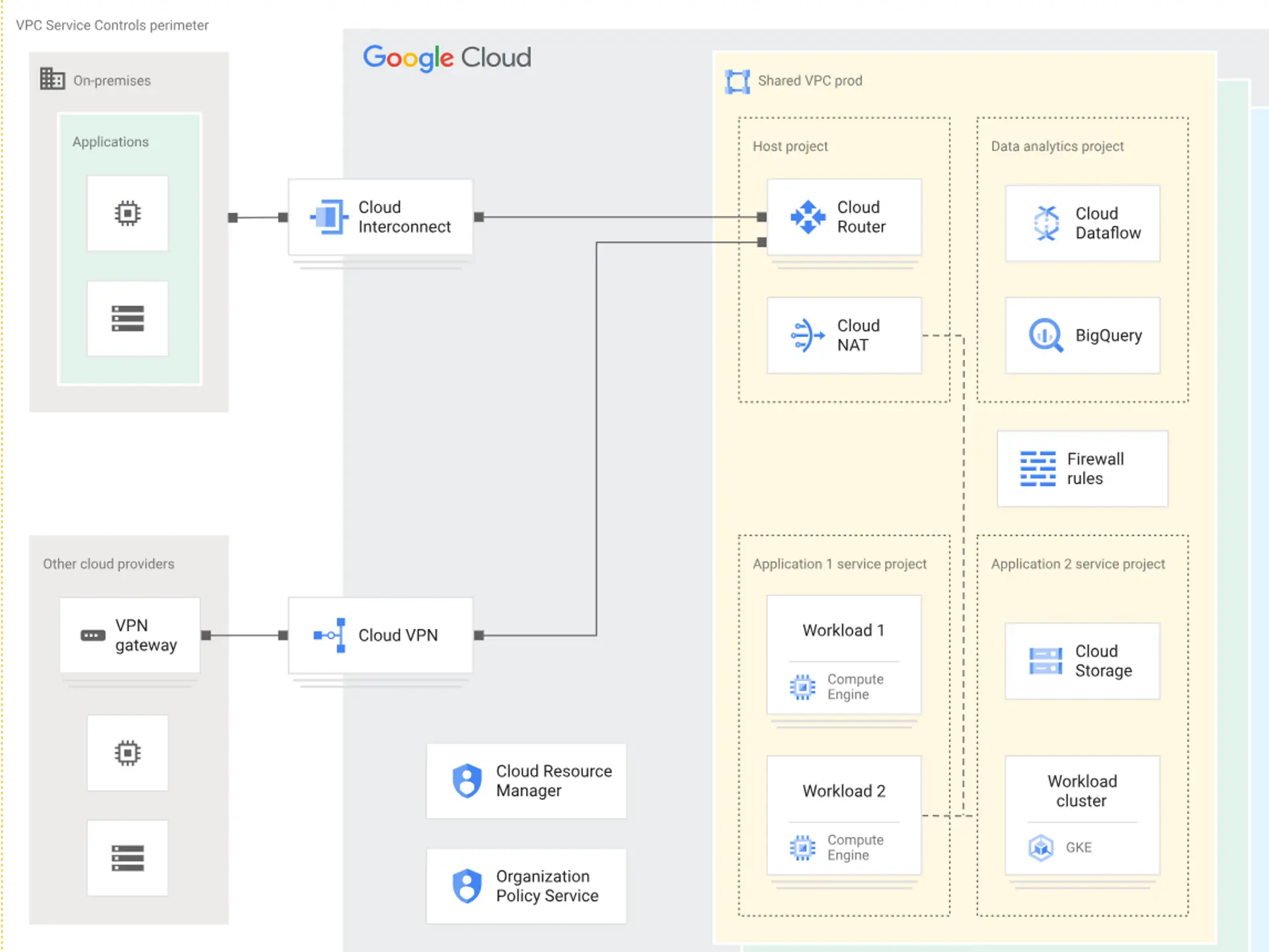The width and height of the screenshot is (1269, 952).
Task: Click the Shared VPC prod icon
Action: (x=738, y=81)
